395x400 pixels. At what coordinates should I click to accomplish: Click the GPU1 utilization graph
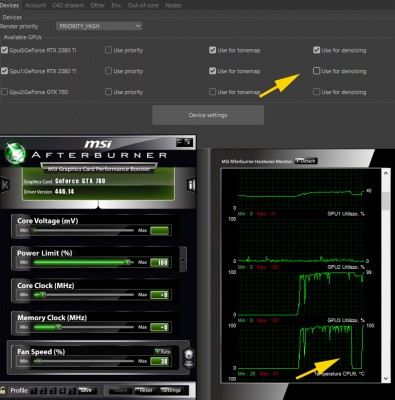coord(301,240)
